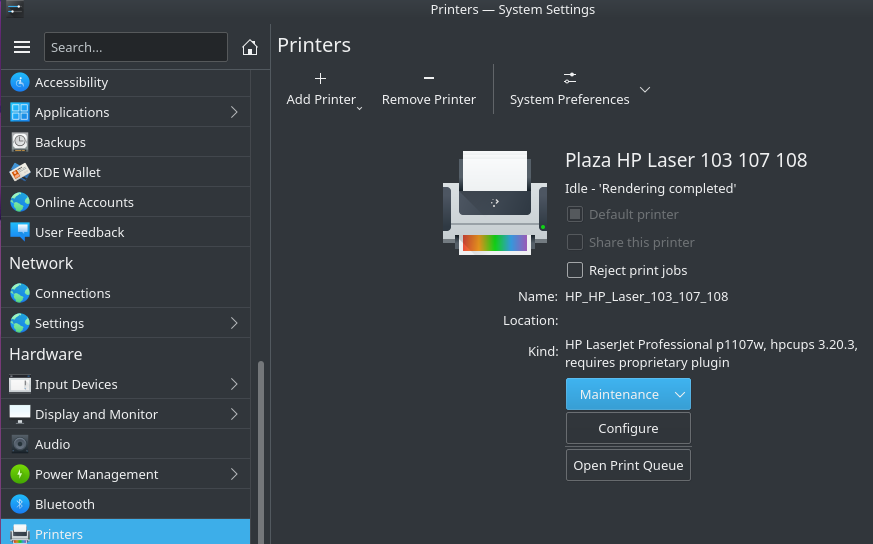Open the KDE Wallet sidebar icon
873x544 pixels.
point(20,172)
